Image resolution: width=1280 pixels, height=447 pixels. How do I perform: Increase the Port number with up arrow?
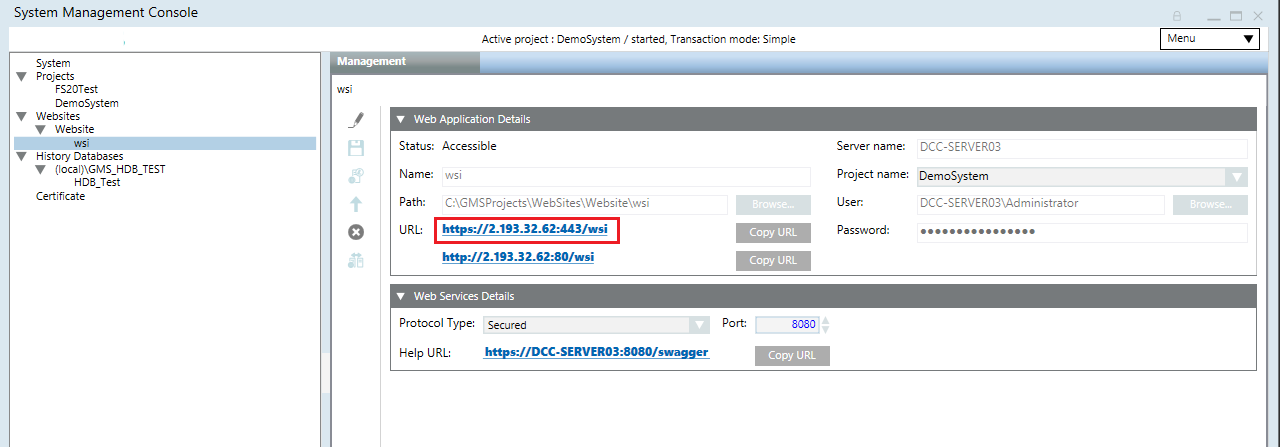[x=825, y=320]
